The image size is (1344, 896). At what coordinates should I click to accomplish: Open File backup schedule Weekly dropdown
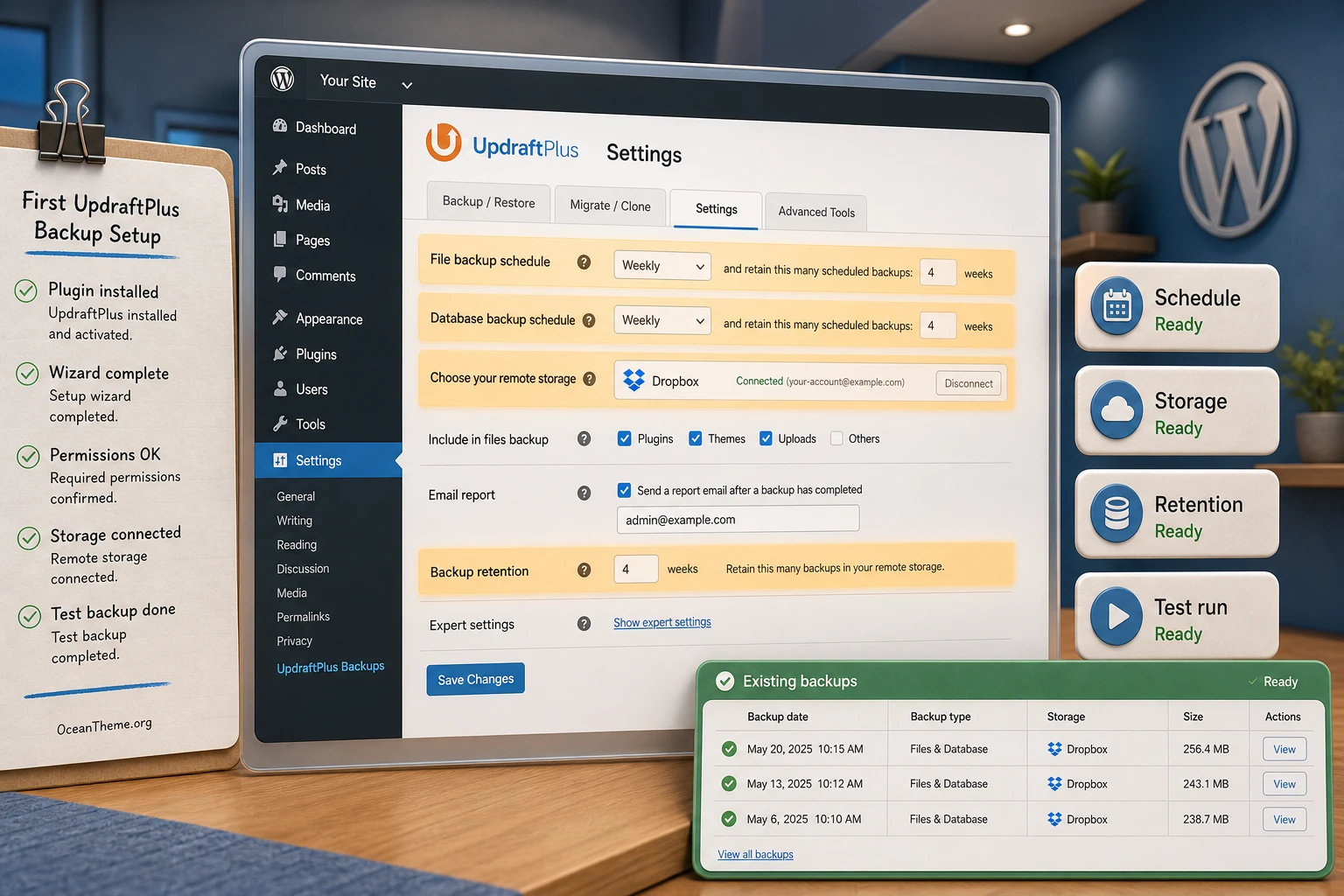point(662,266)
